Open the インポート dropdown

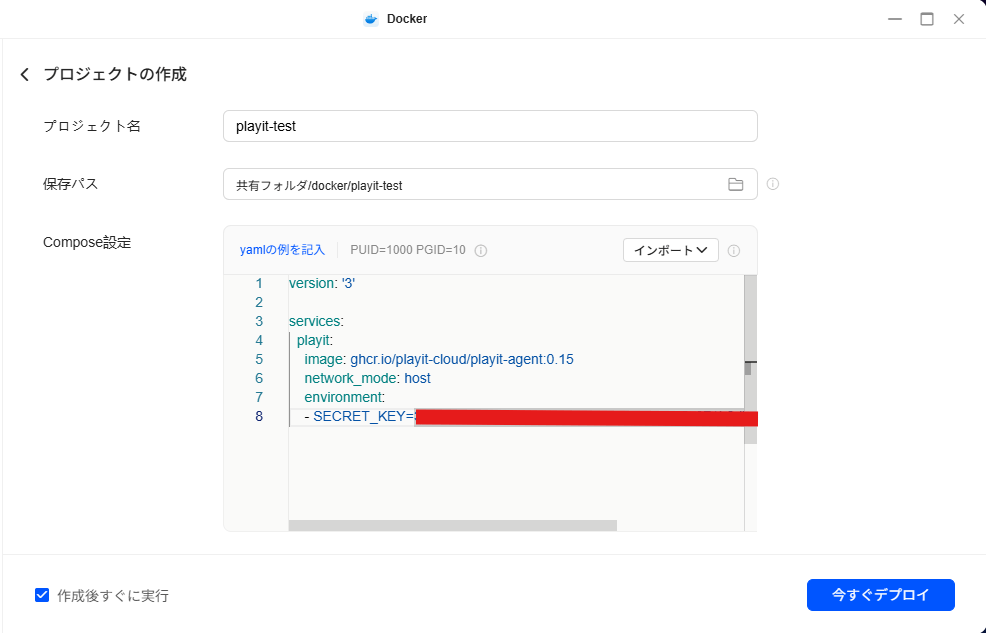coord(670,250)
